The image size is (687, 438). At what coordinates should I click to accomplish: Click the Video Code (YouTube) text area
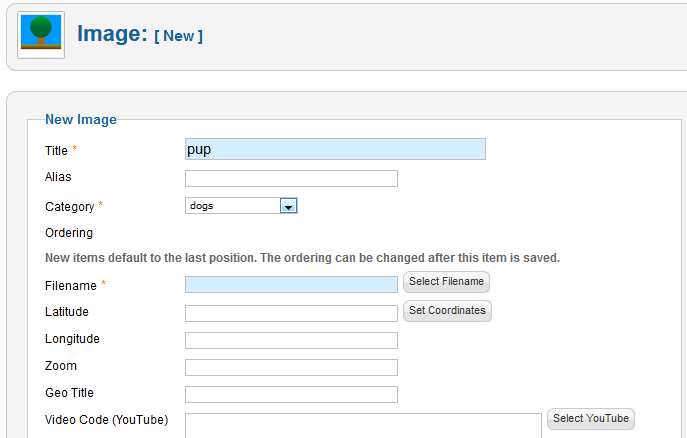click(362, 425)
